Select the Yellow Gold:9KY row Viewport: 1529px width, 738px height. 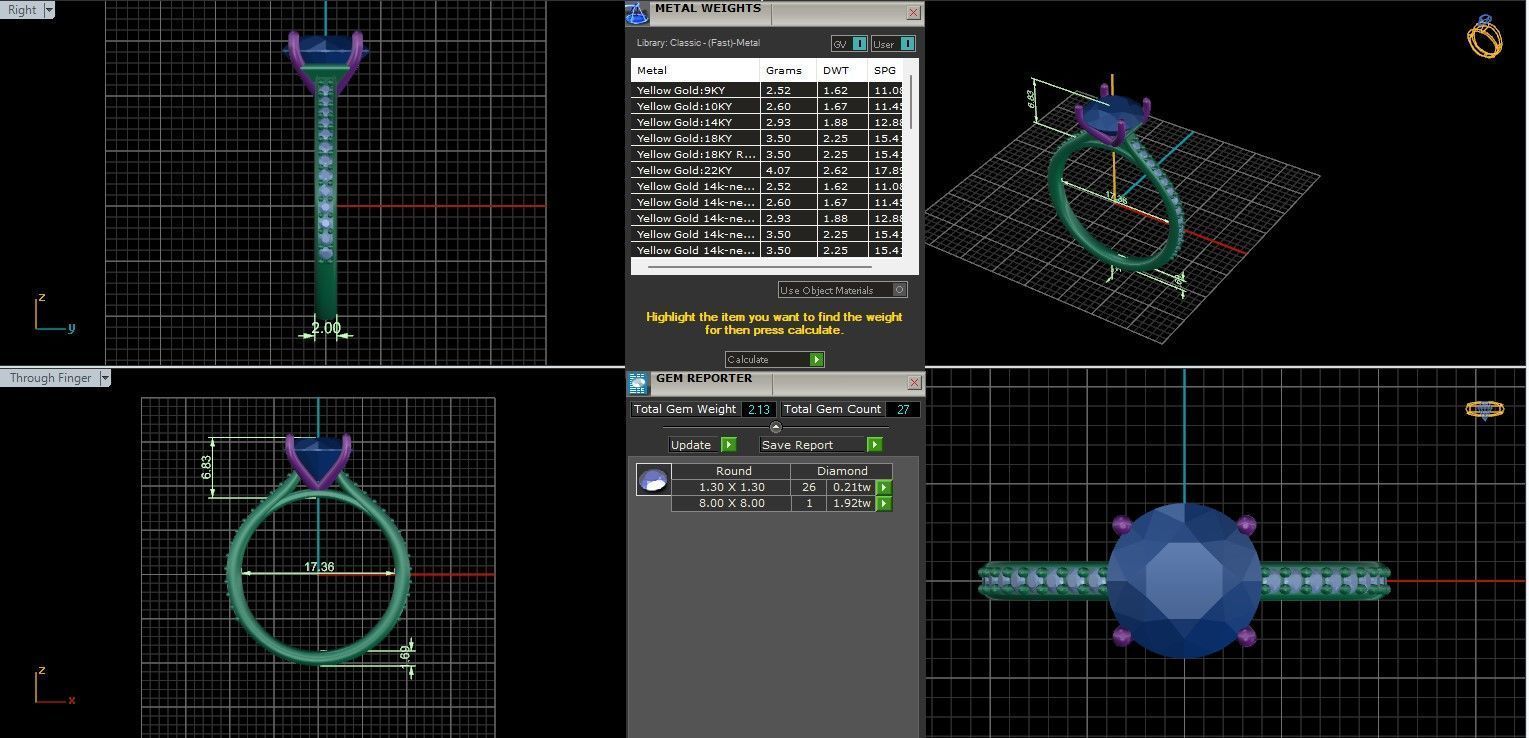(767, 91)
